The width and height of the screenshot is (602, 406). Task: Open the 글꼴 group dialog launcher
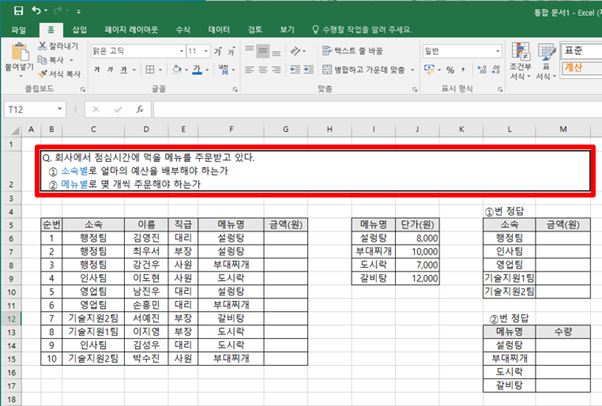click(x=235, y=89)
